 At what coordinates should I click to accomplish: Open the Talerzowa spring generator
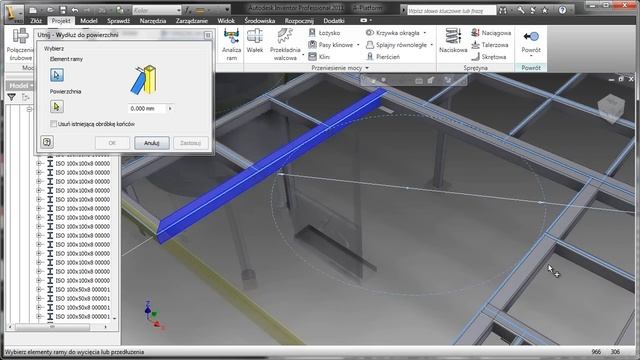click(x=490, y=45)
